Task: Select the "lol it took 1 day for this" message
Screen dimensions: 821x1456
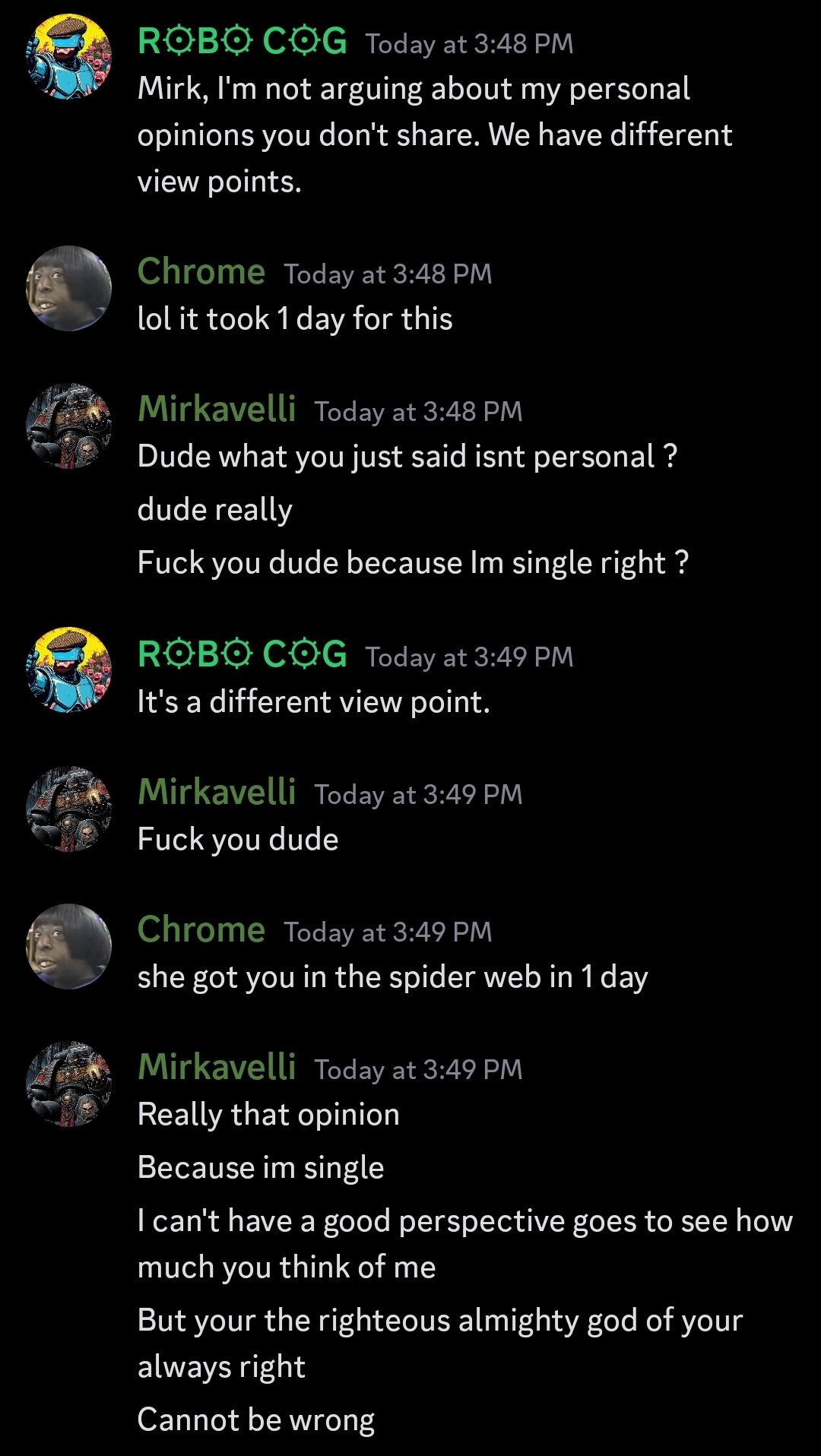Action: click(x=295, y=319)
